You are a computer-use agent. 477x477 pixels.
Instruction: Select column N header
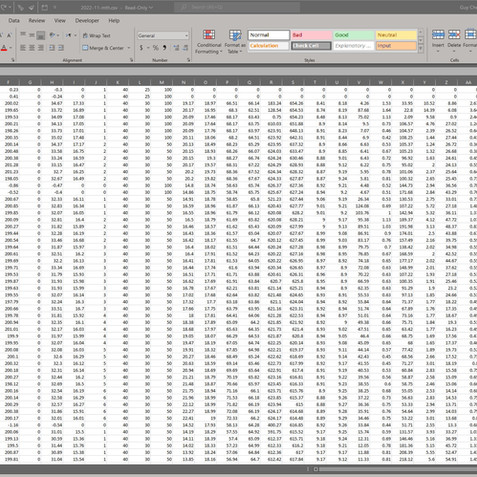coord(184,82)
